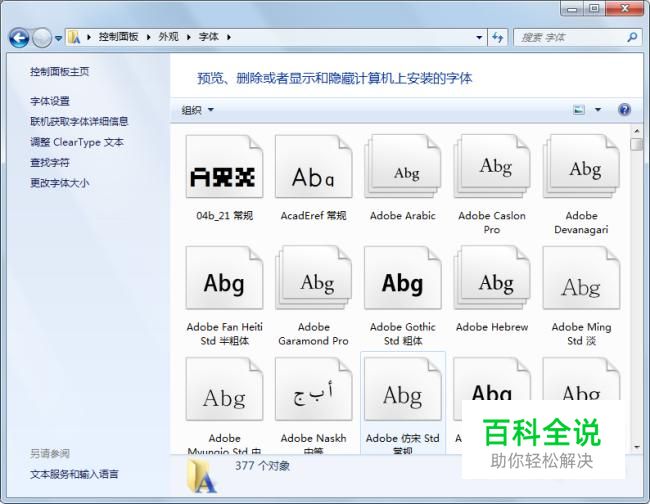Image resolution: width=650 pixels, height=504 pixels.
Task: Click the scrollbar up arrow
Action: point(637,131)
